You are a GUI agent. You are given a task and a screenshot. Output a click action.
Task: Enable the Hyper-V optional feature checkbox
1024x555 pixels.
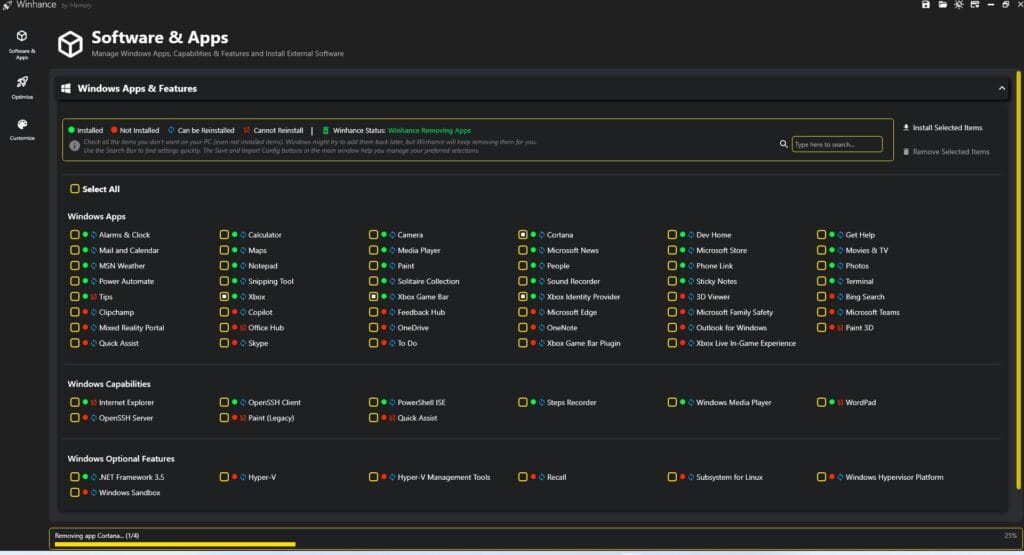(225, 477)
